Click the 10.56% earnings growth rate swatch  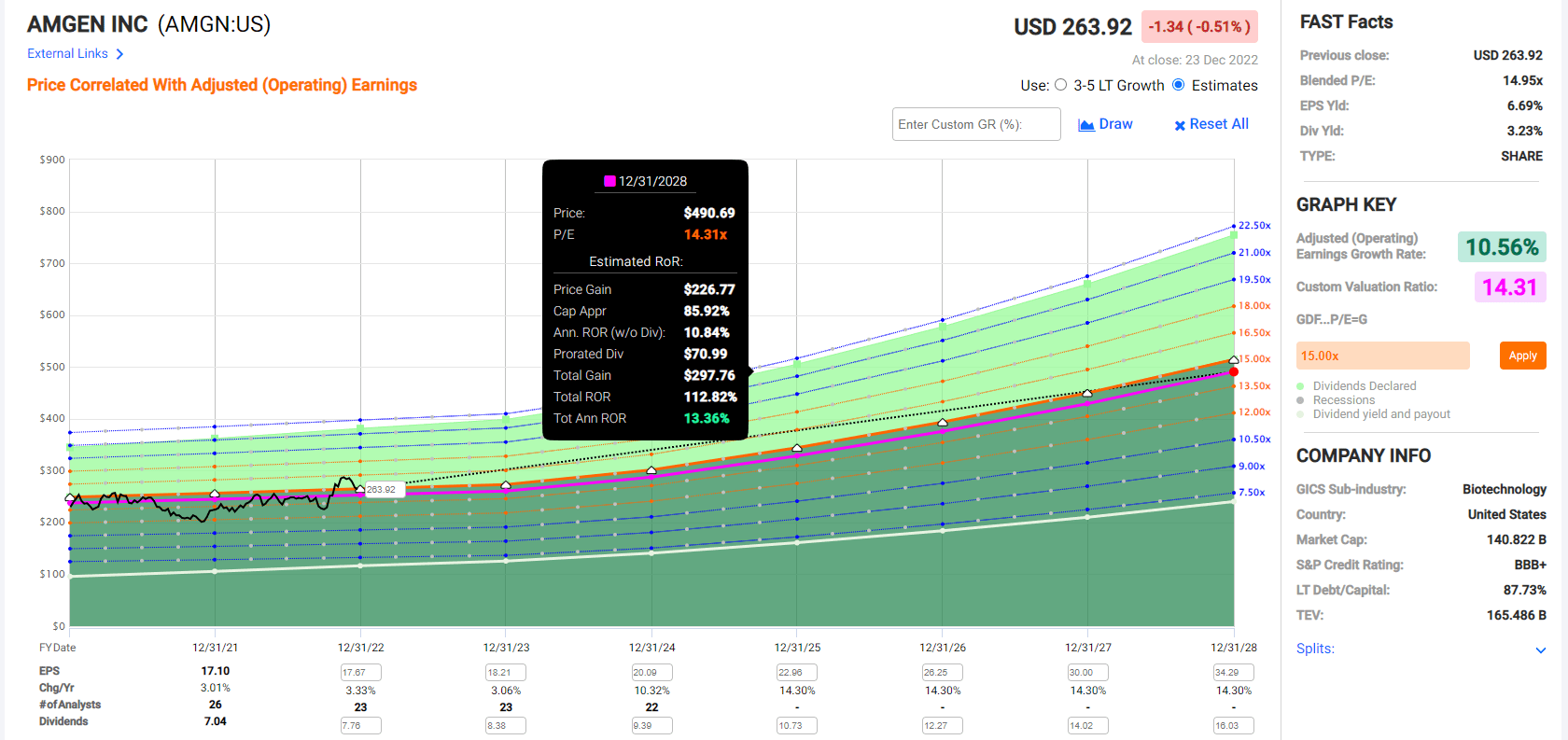(x=1502, y=247)
